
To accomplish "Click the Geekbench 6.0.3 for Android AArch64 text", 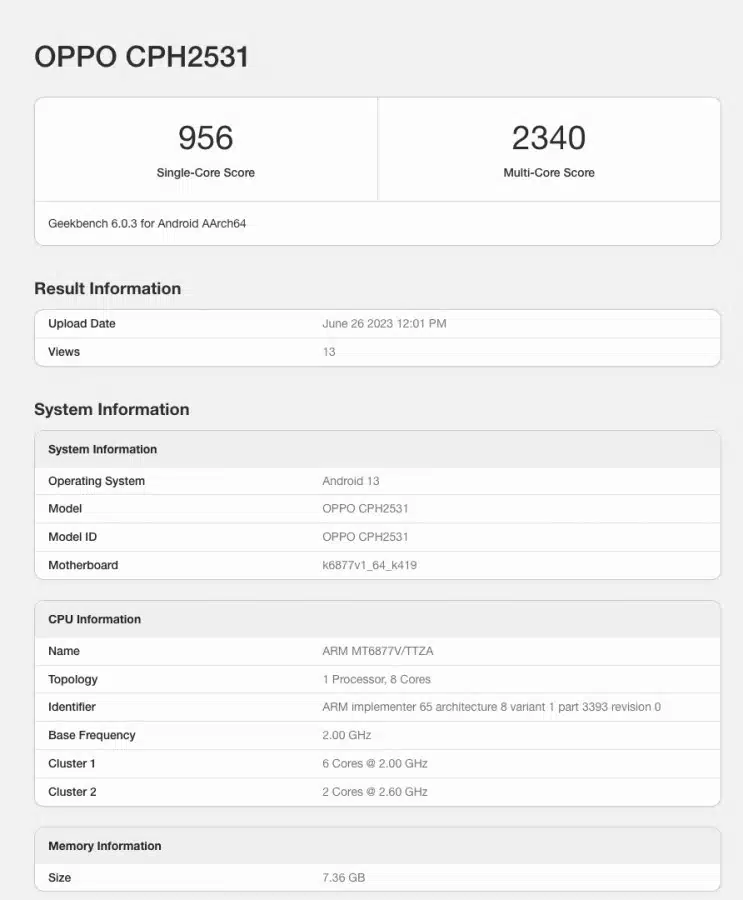I will [x=147, y=224].
